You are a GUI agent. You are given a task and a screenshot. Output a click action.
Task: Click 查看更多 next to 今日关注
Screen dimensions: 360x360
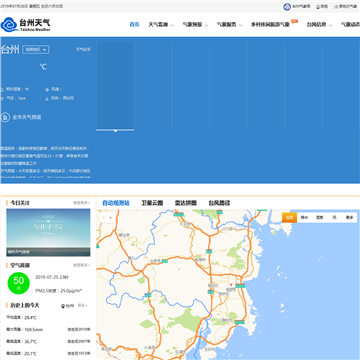coord(82,203)
